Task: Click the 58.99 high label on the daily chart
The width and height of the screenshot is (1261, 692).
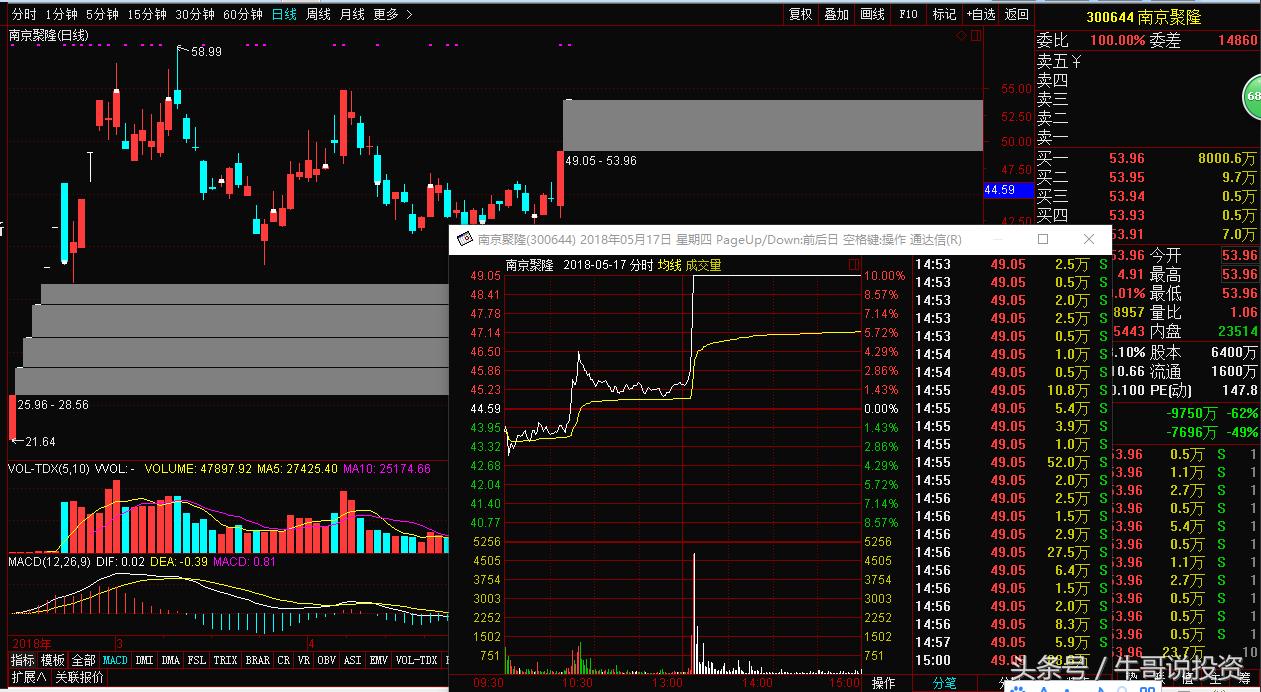Action: pyautogui.click(x=206, y=51)
